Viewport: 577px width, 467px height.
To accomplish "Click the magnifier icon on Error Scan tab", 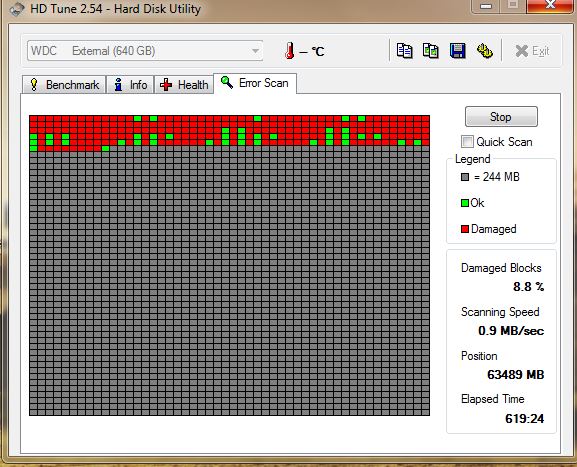I will [227, 82].
